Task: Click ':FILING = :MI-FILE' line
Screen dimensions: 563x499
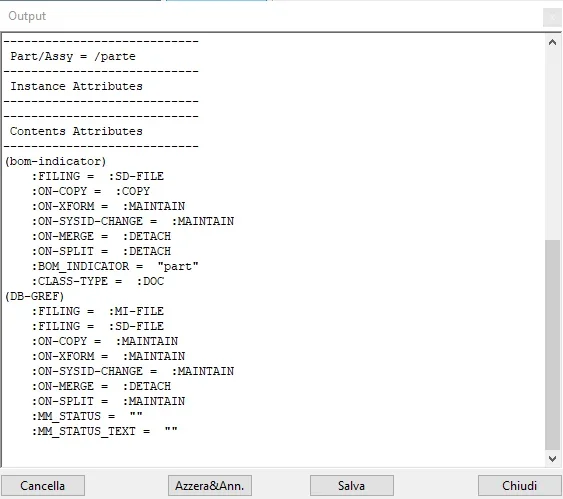Action: click(98, 311)
